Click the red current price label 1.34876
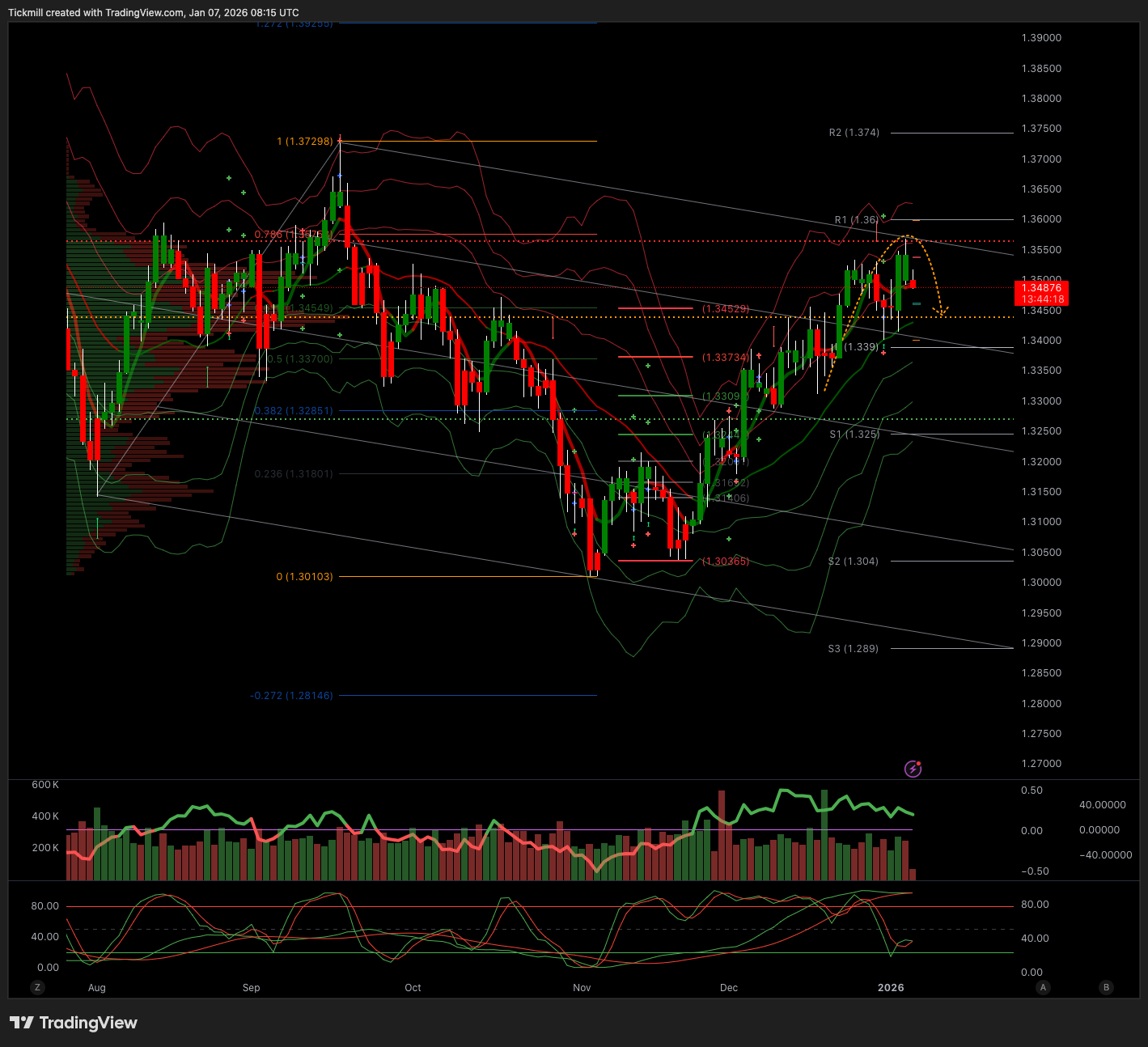The width and height of the screenshot is (1148, 1047). click(x=1041, y=293)
